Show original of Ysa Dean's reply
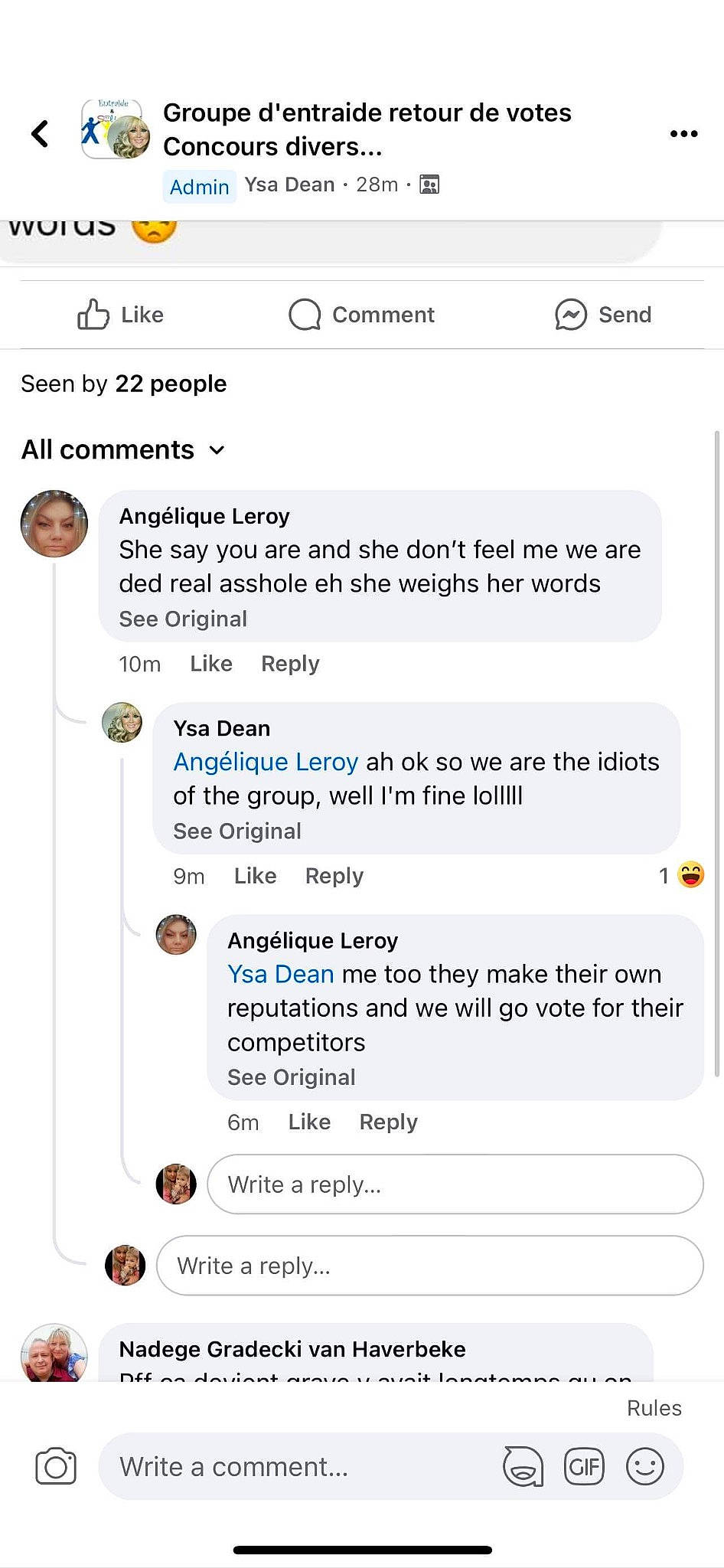The image size is (724, 1568). pyautogui.click(x=237, y=831)
